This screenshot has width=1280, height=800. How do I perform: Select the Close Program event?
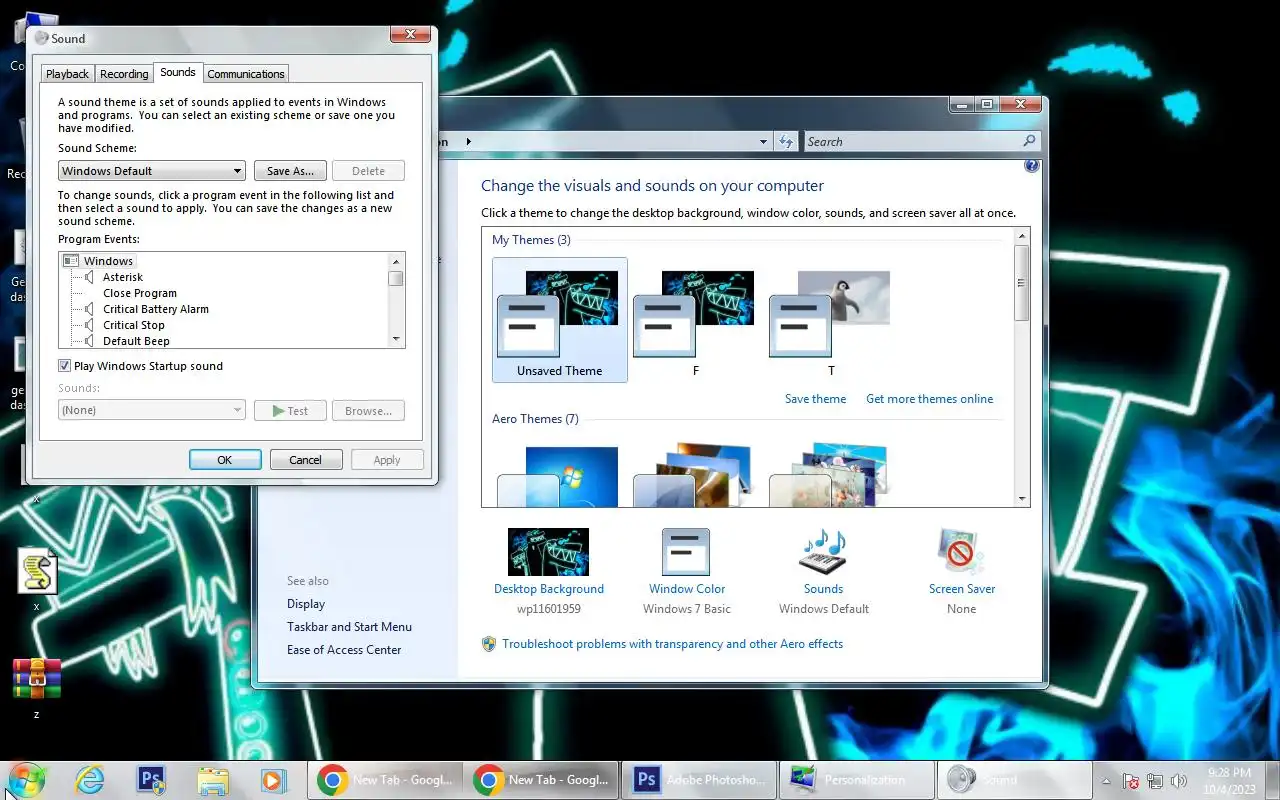[140, 293]
